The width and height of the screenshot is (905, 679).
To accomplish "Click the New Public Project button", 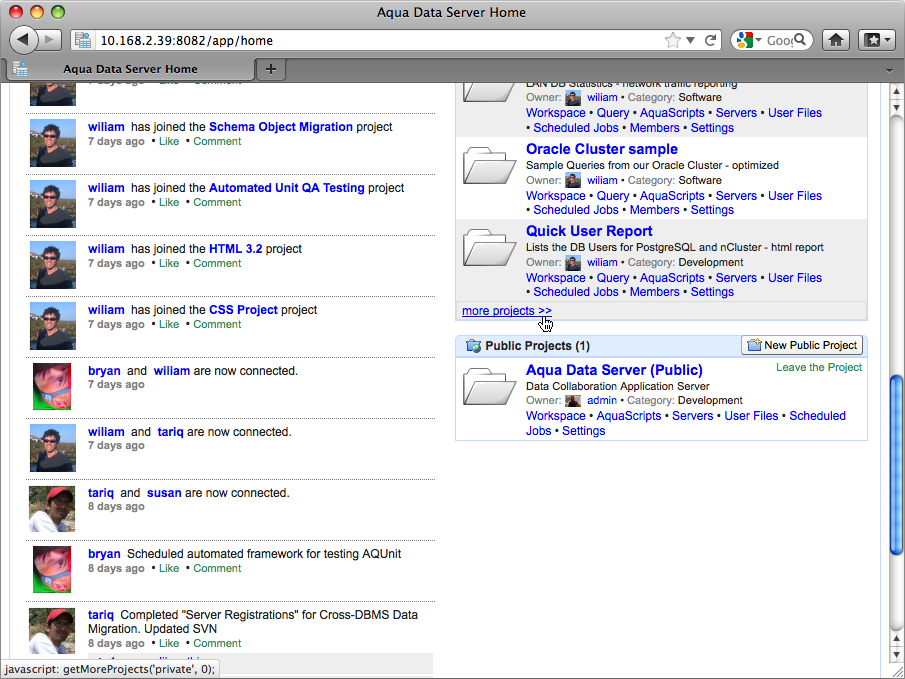I will pos(802,345).
